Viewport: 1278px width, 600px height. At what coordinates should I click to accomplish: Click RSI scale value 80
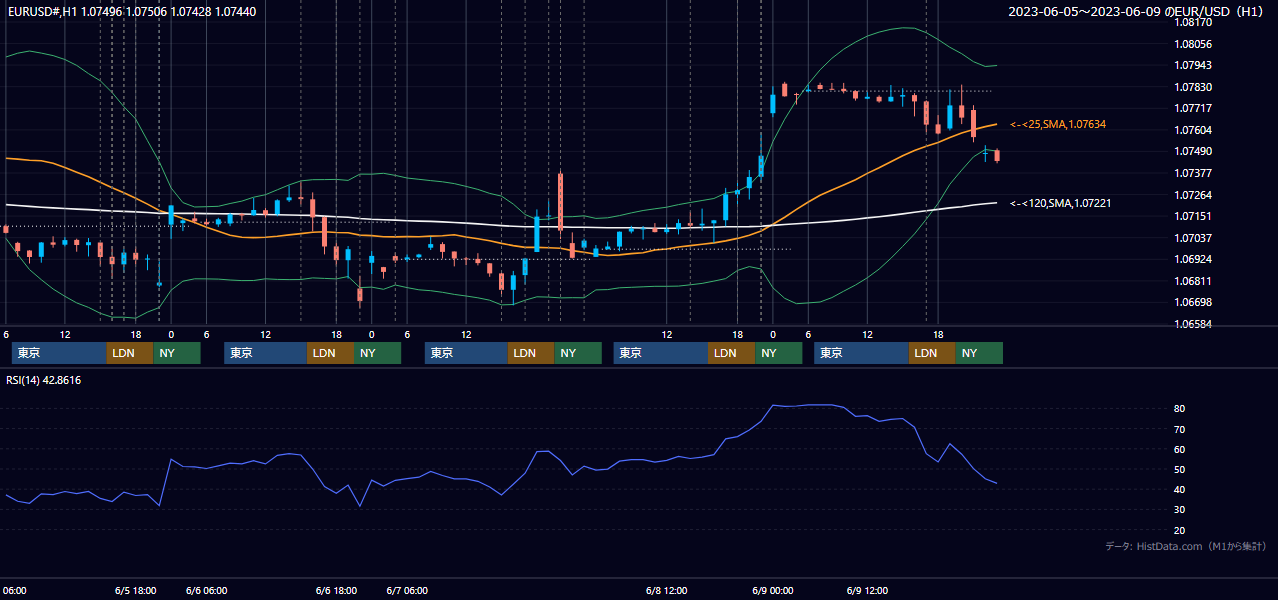click(x=1180, y=409)
